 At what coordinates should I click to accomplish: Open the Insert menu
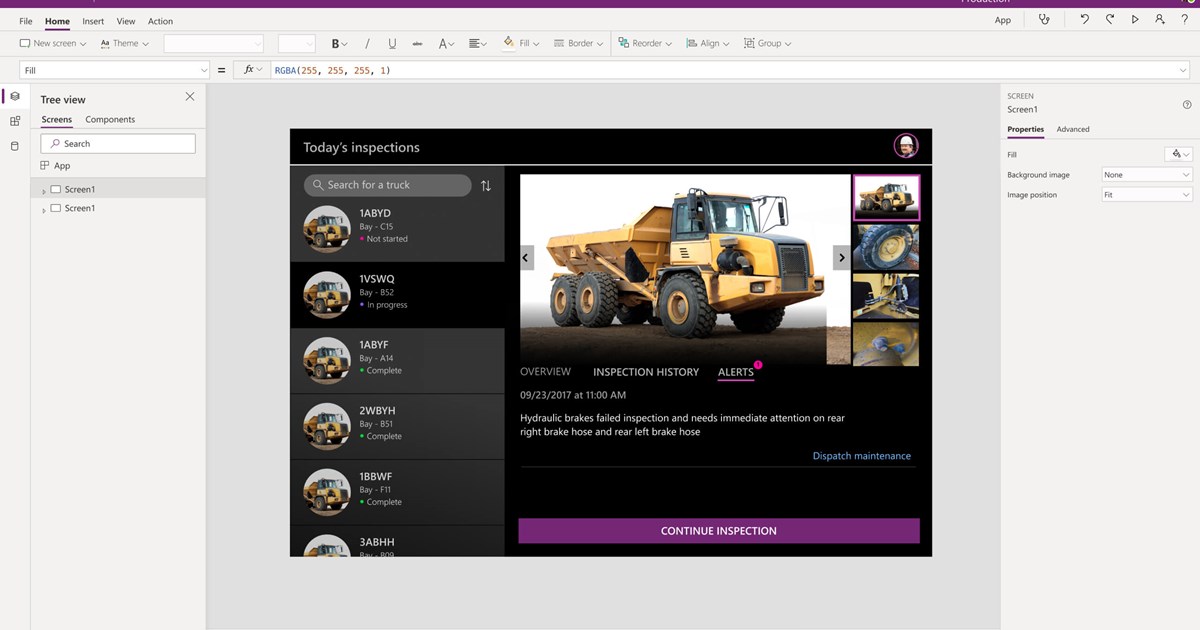(x=93, y=21)
